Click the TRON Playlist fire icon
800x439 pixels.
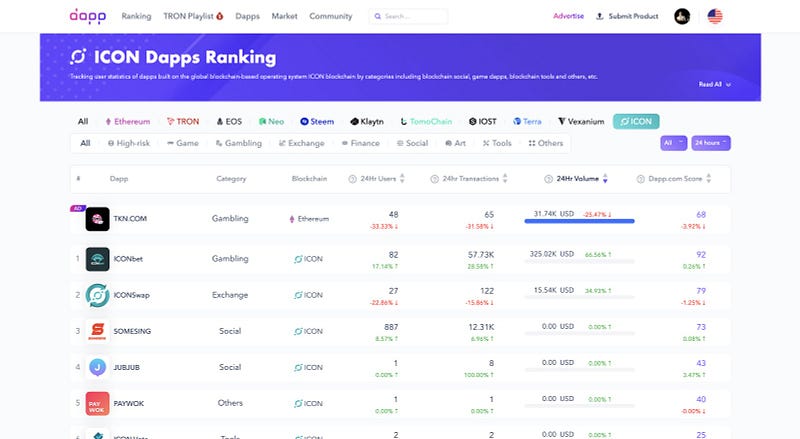point(219,16)
